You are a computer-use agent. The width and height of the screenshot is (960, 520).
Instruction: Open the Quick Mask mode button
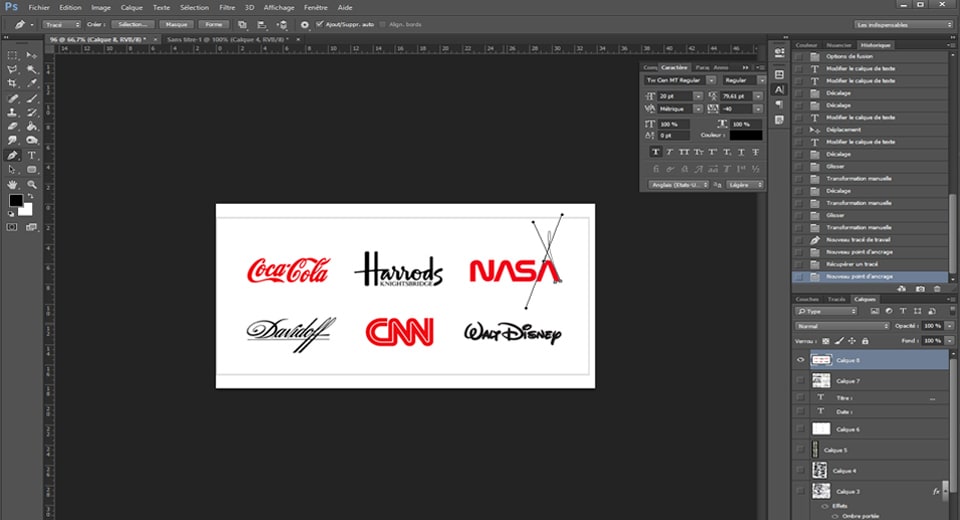tap(12, 227)
